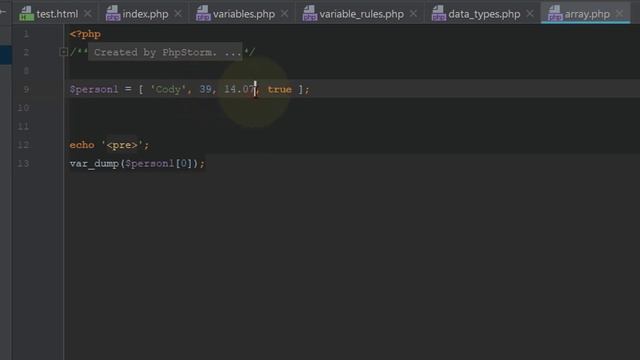Image resolution: width=640 pixels, height=360 pixels.
Task: Click line number 12 in the gutter
Action: [23, 145]
